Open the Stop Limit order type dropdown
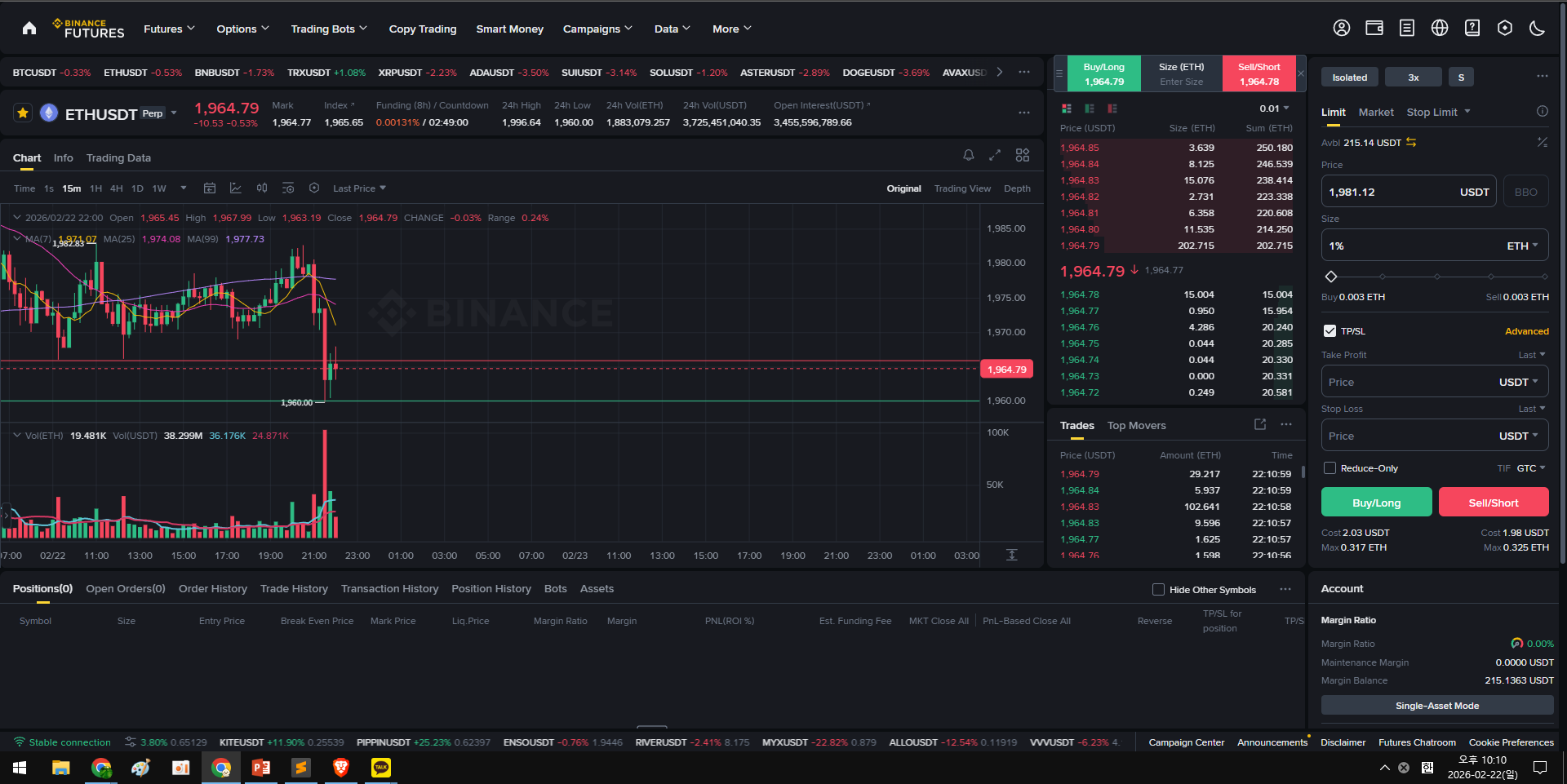 pos(1438,112)
